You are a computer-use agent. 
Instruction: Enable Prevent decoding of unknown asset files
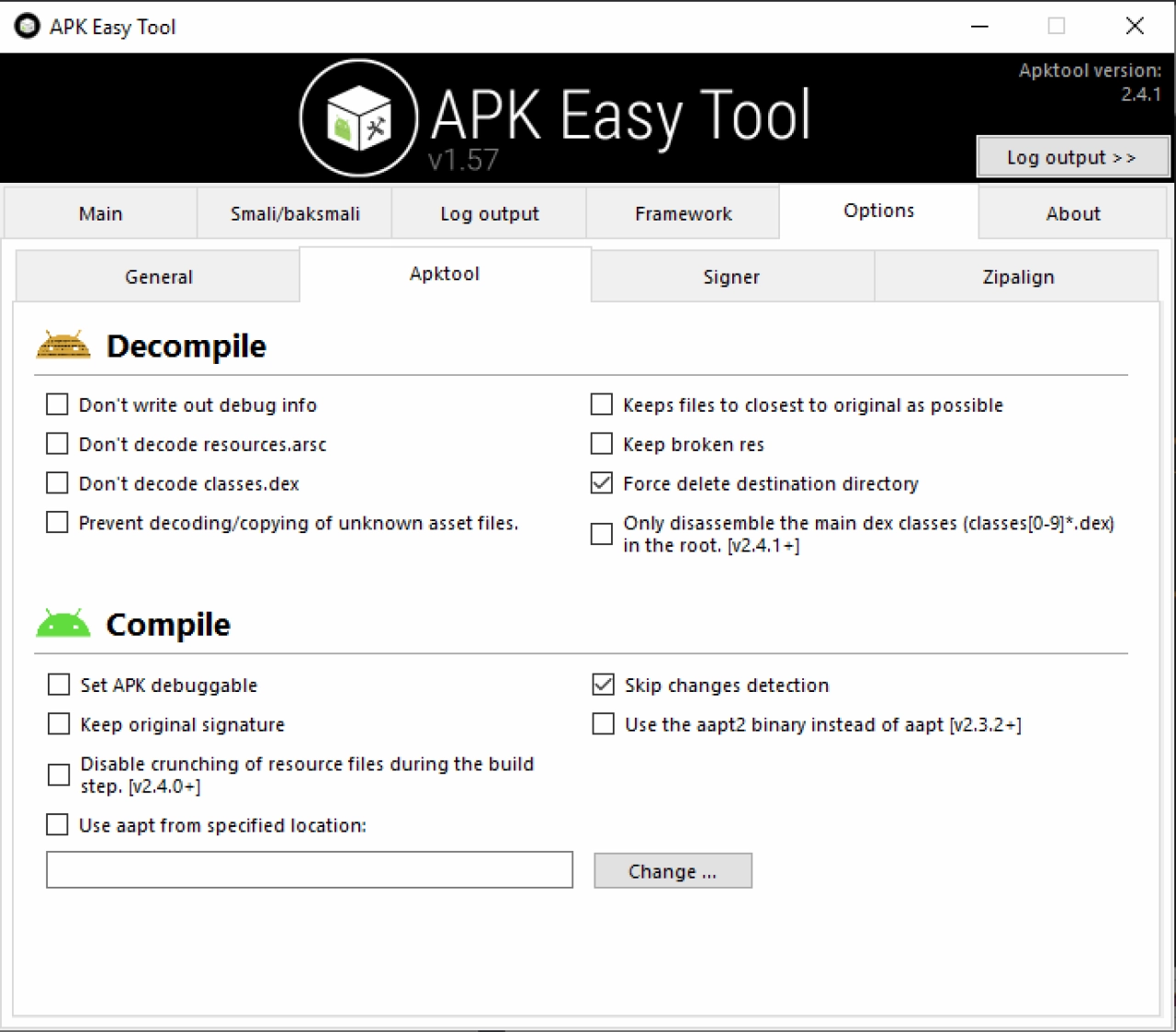(x=57, y=523)
